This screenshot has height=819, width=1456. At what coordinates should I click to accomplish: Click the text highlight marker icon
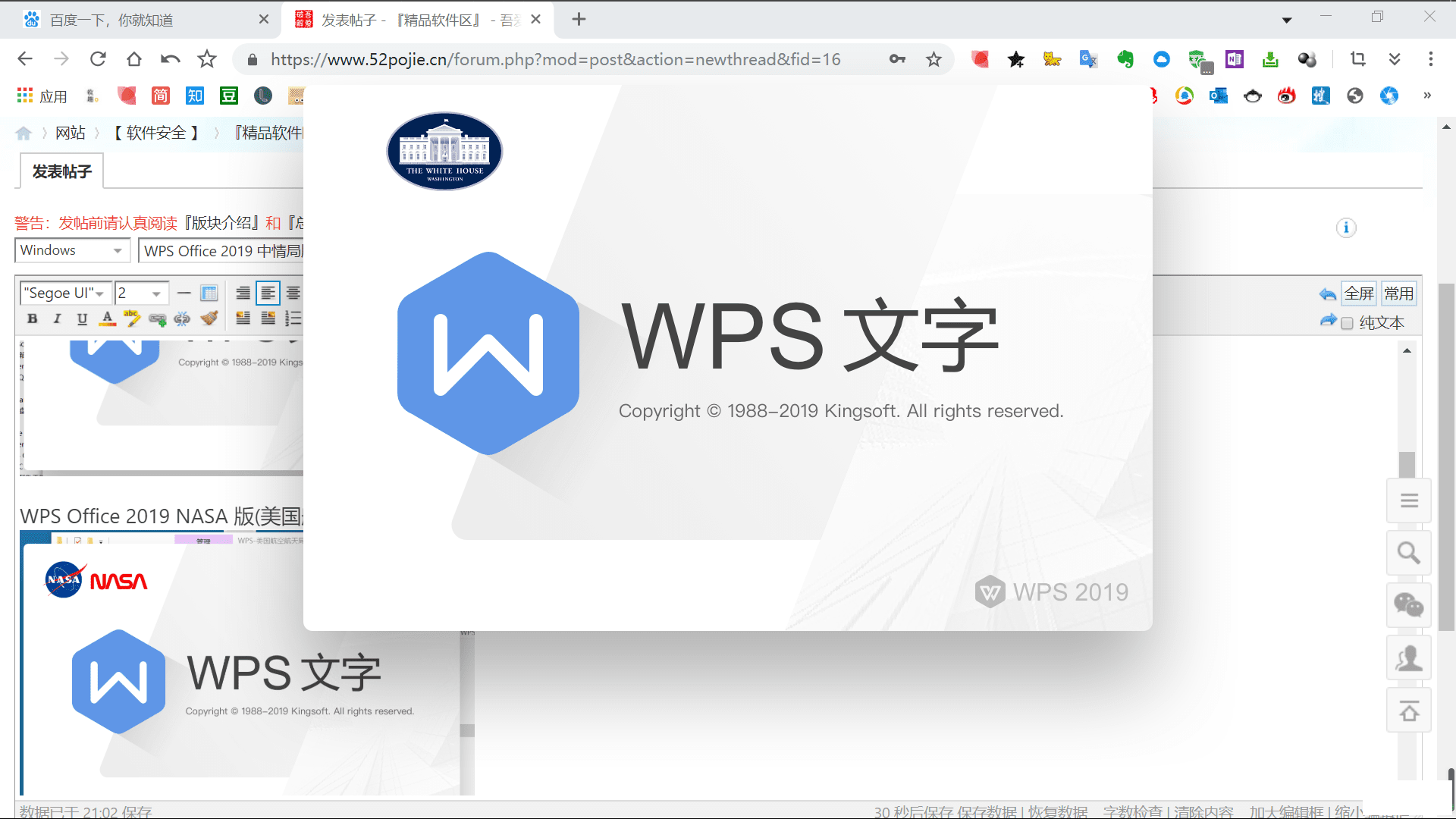pyautogui.click(x=132, y=318)
